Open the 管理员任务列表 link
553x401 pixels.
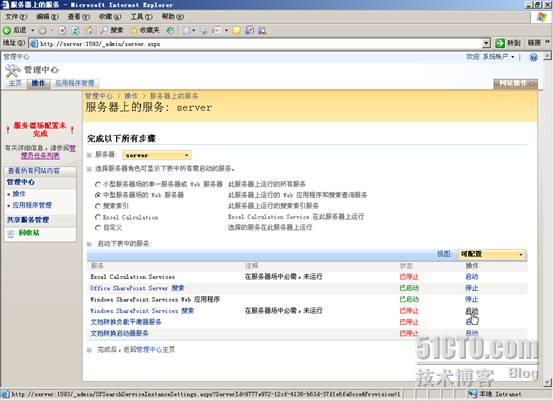click(x=40, y=156)
